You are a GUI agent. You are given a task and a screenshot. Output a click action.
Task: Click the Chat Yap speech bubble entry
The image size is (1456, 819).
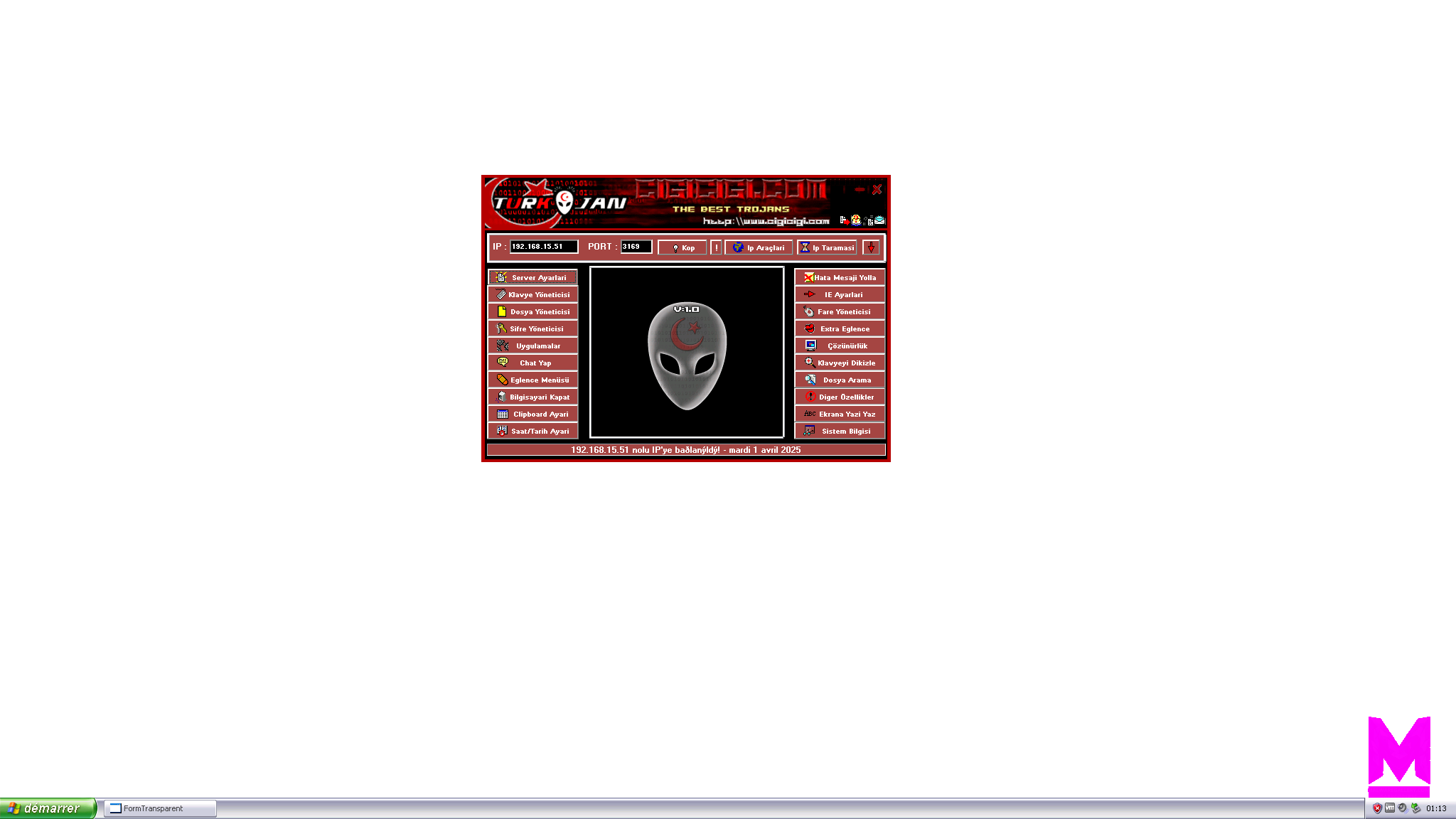tap(532, 363)
